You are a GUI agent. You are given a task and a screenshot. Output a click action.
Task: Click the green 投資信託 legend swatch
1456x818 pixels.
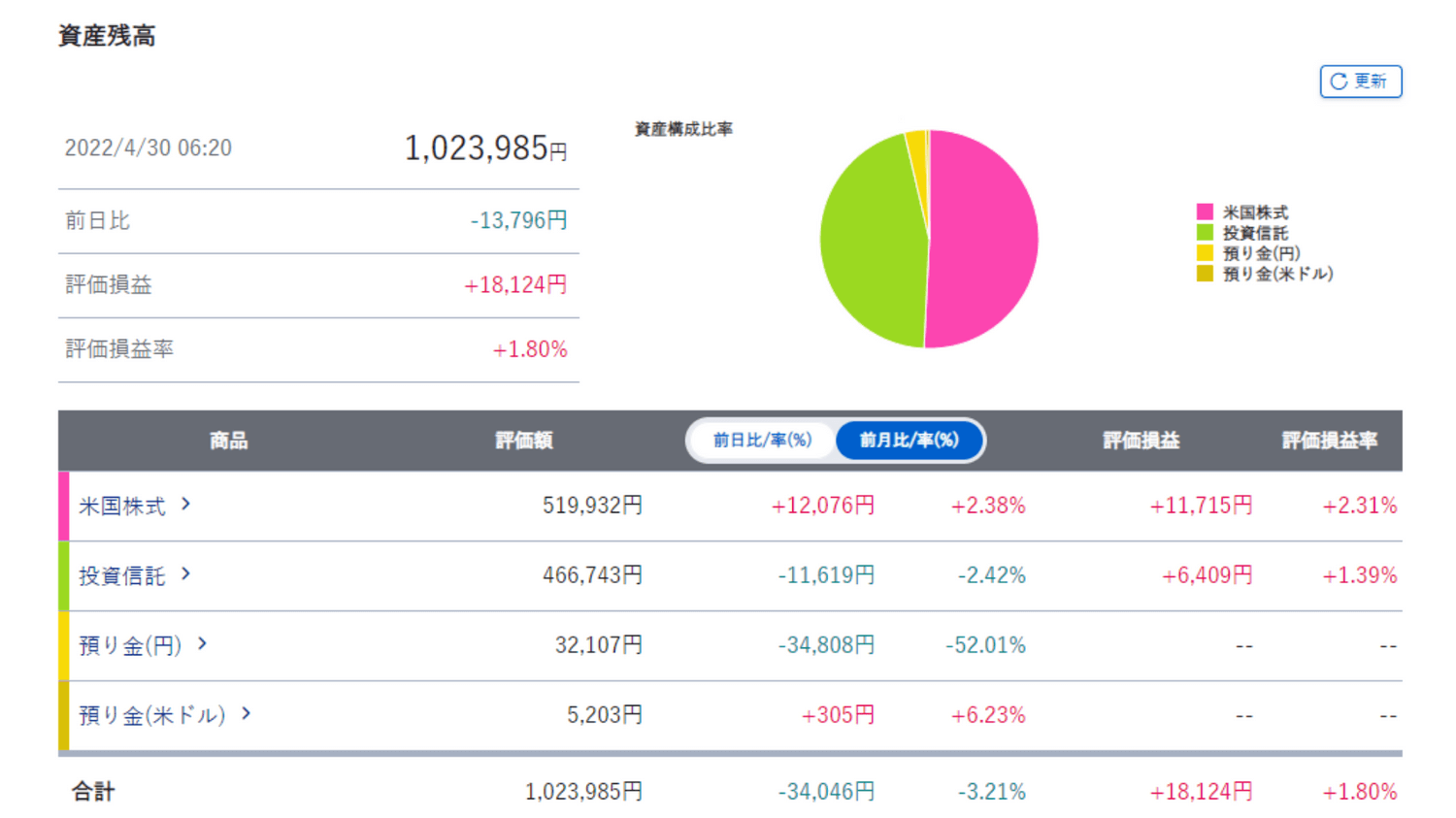[1205, 233]
